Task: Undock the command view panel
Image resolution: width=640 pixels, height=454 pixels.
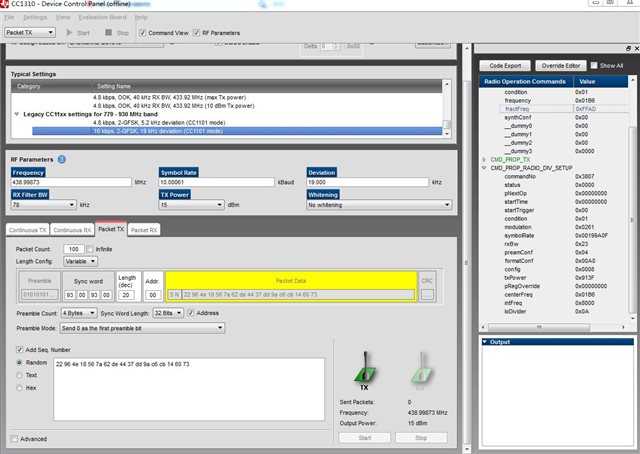Action: (629, 49)
